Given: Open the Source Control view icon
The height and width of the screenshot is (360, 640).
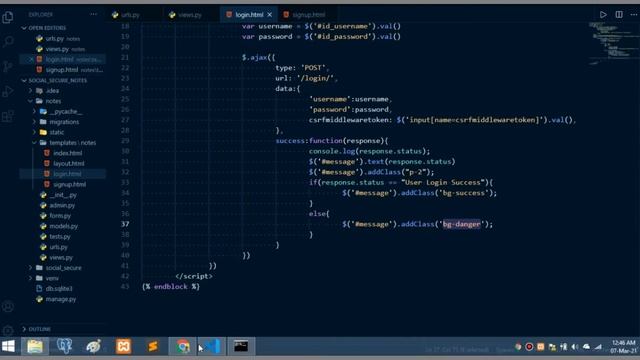Looking at the screenshot, I should pyautogui.click(x=8, y=66).
